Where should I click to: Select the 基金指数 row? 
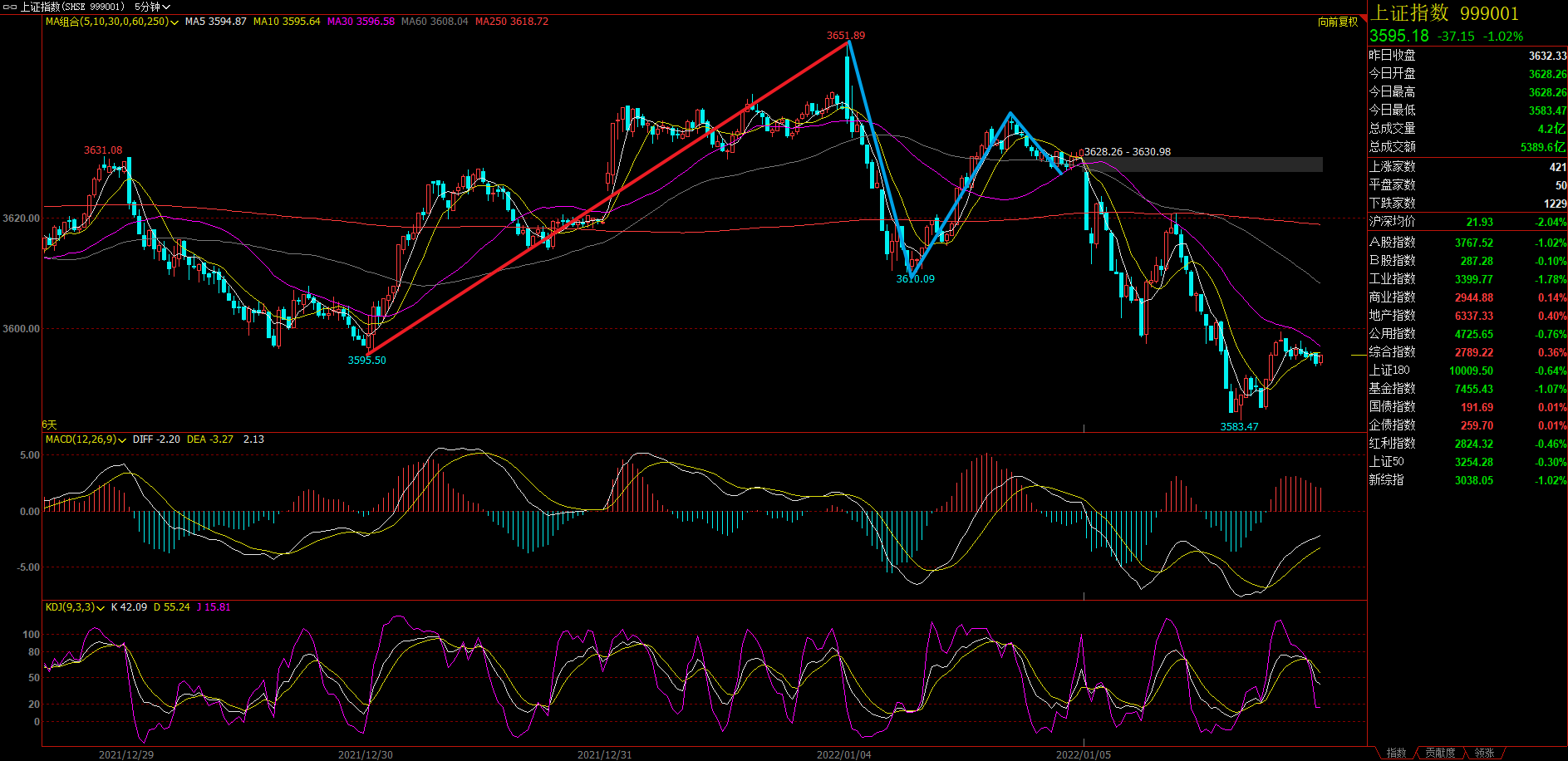tap(1467, 389)
